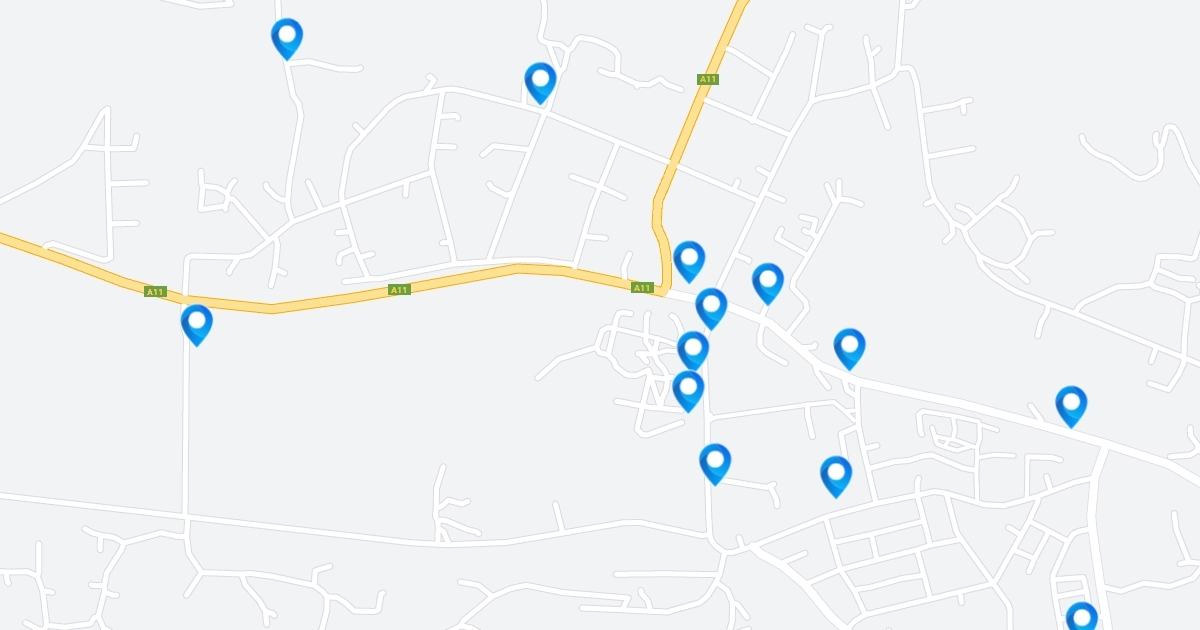Click the long straight vertical road below the western pin
1200x630 pixels.
(186, 430)
